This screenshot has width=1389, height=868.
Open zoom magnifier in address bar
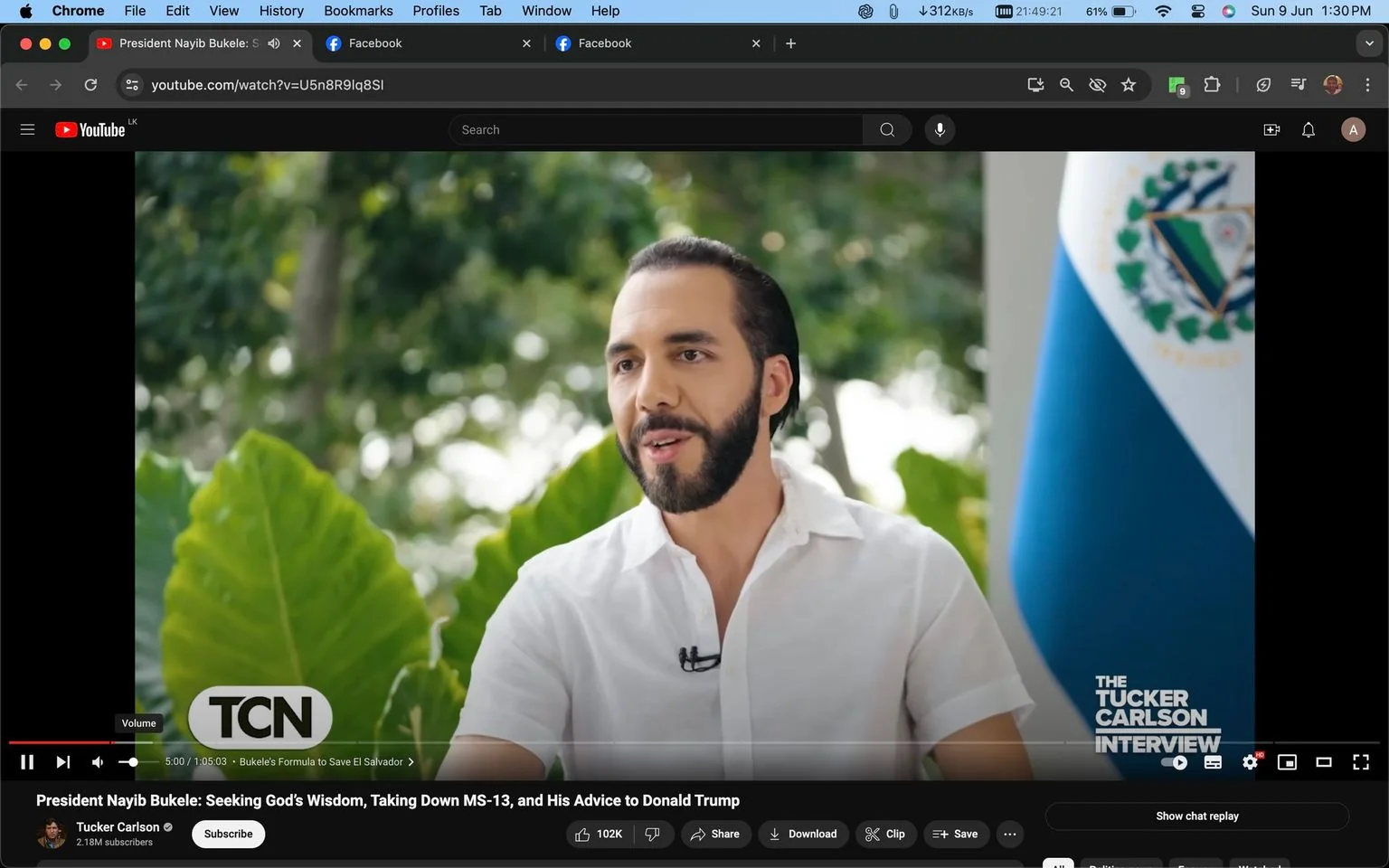(1066, 84)
